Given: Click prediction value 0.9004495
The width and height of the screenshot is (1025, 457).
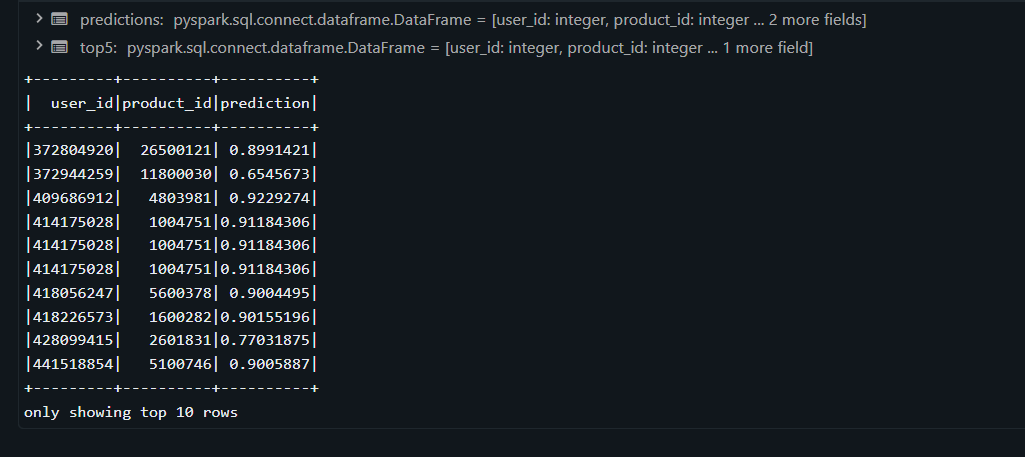Looking at the screenshot, I should pos(269,293).
